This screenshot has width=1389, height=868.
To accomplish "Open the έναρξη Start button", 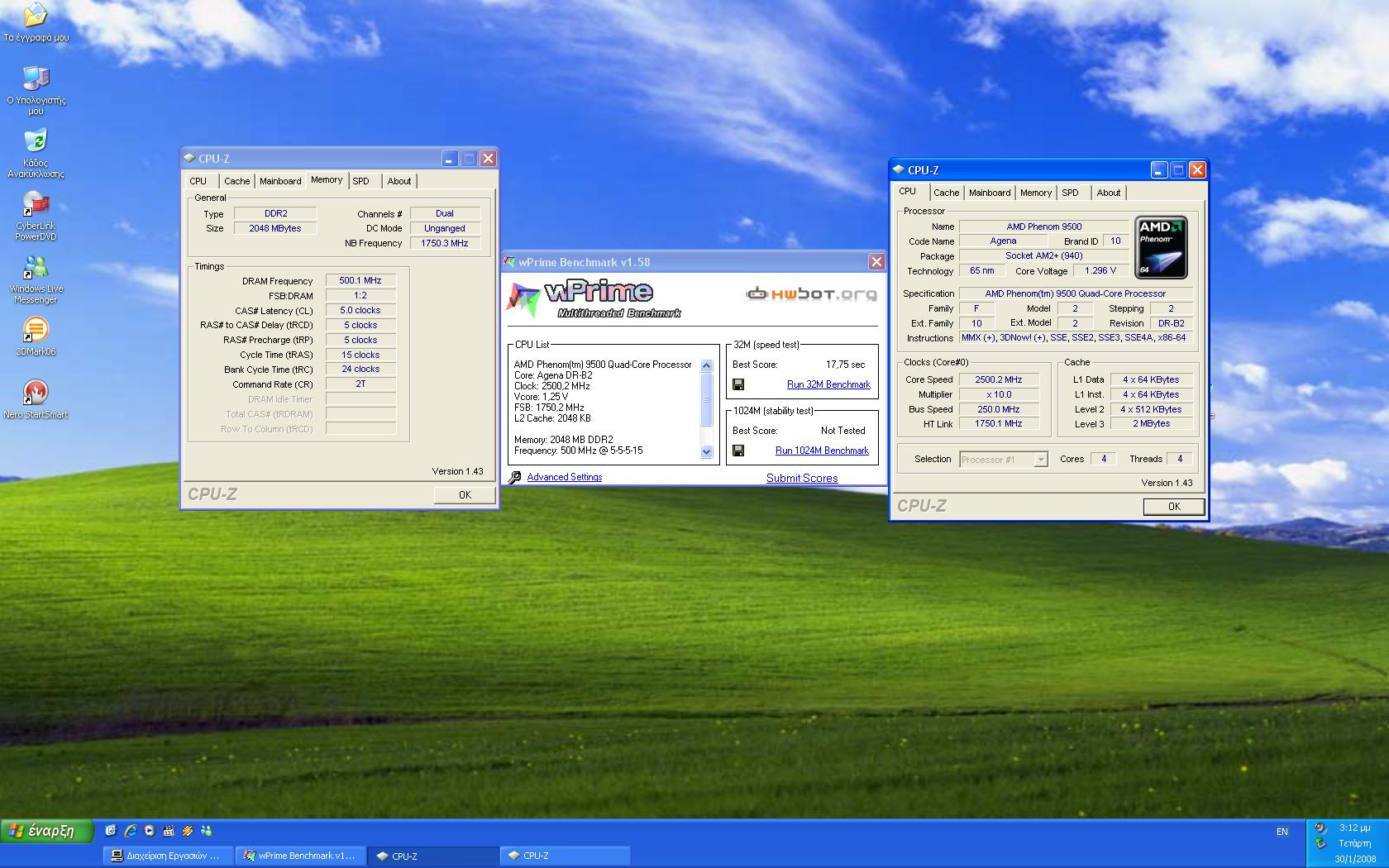I will [47, 831].
